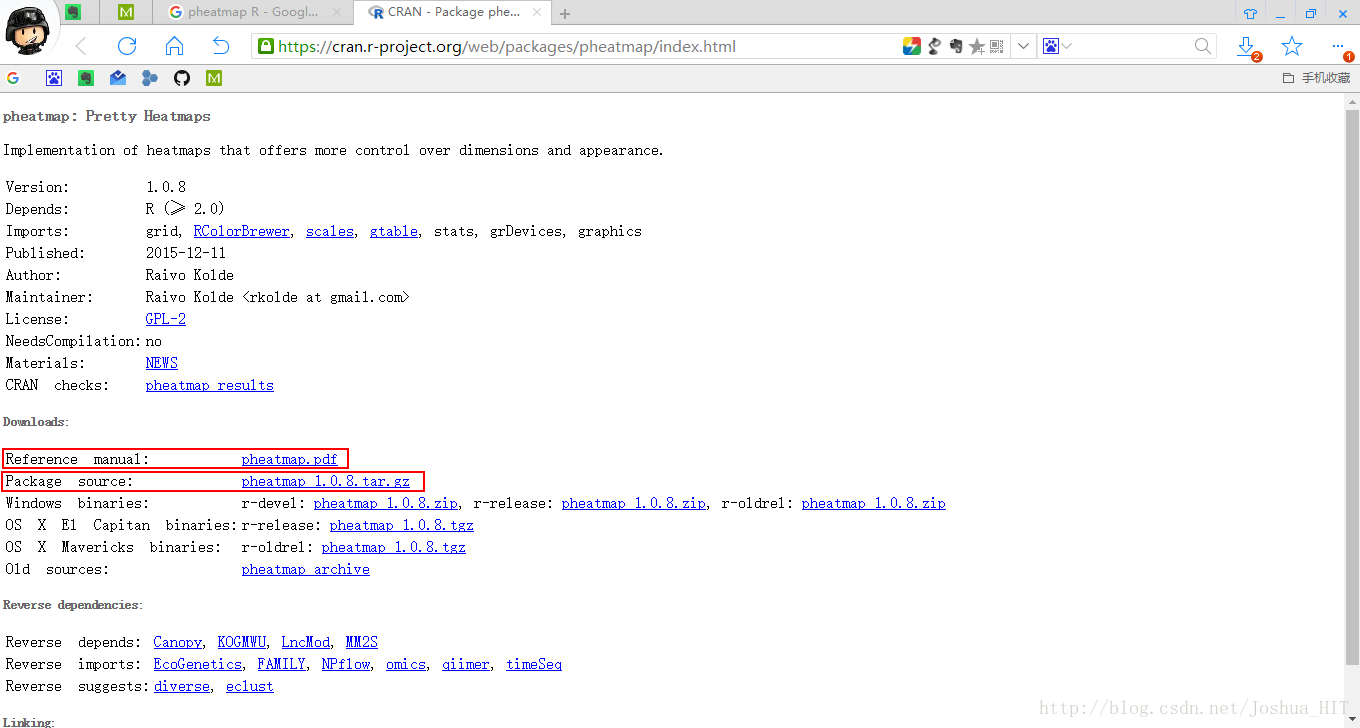
Task: Click the vertical page scrollbar
Action: click(1352, 385)
